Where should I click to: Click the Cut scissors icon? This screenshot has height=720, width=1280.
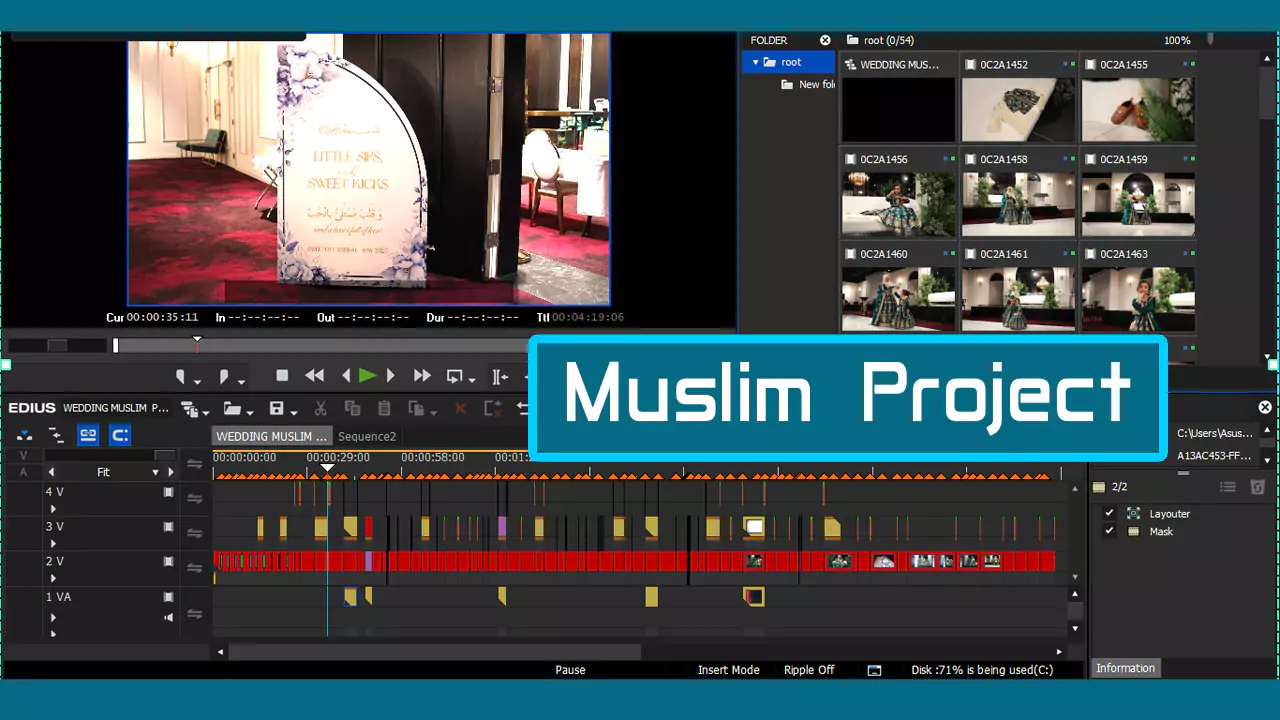point(321,409)
